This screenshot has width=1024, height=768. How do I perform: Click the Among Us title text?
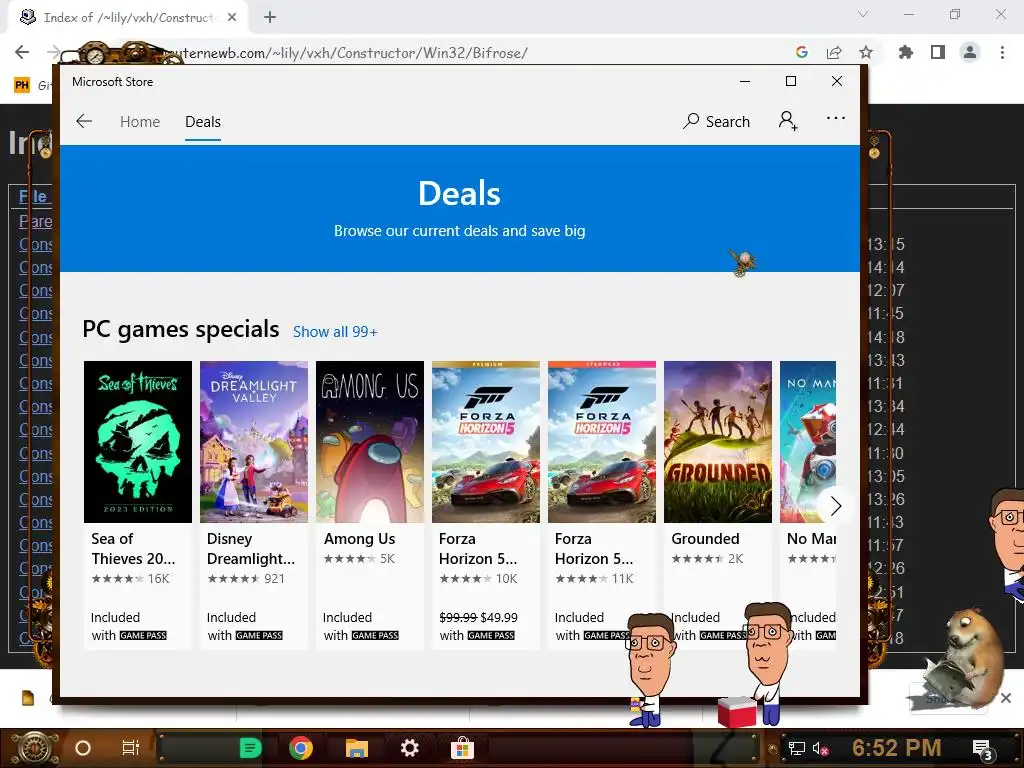[x=359, y=539]
